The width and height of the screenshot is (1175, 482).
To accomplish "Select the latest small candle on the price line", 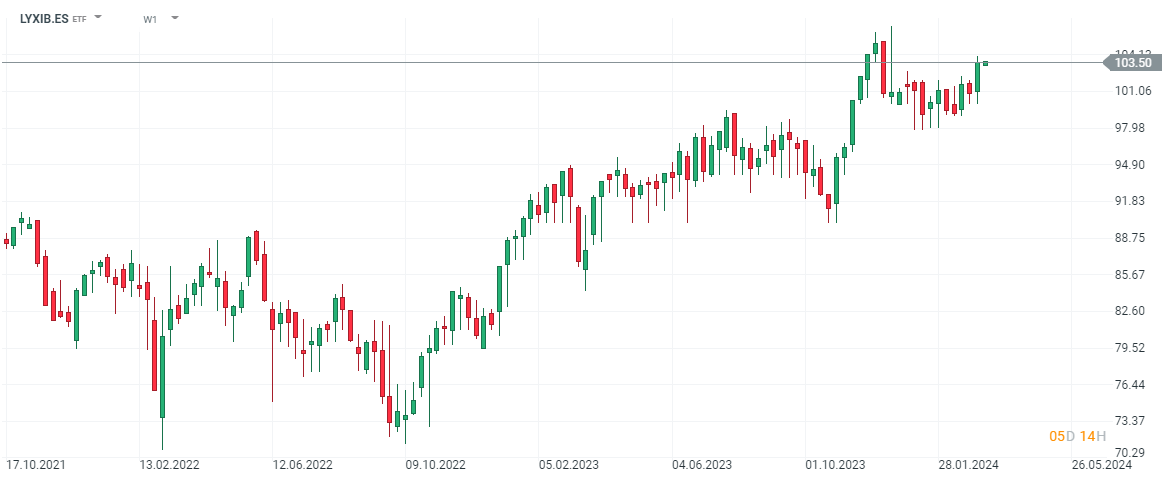I will 985,63.
